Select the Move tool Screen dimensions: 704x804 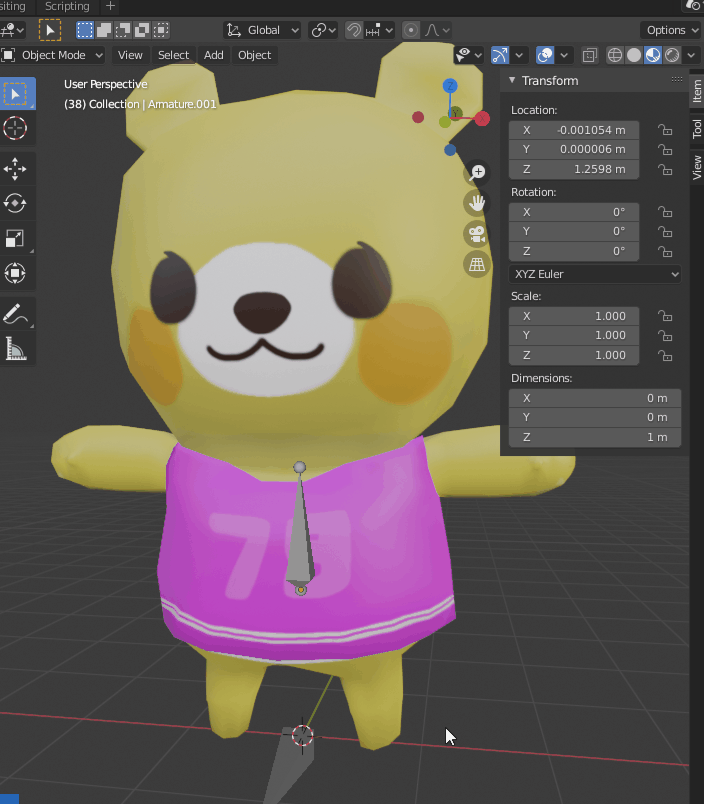pos(15,169)
